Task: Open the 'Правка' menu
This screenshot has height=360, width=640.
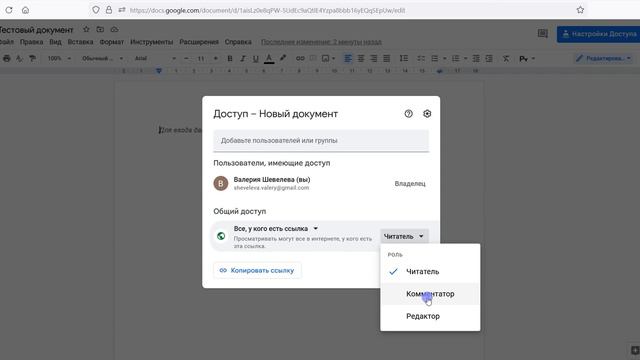Action: (31, 42)
